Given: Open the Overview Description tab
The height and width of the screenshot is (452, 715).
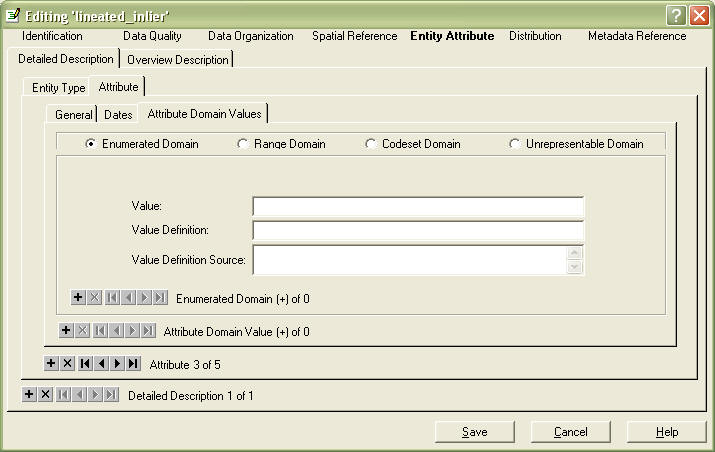Looking at the screenshot, I should pos(178,59).
